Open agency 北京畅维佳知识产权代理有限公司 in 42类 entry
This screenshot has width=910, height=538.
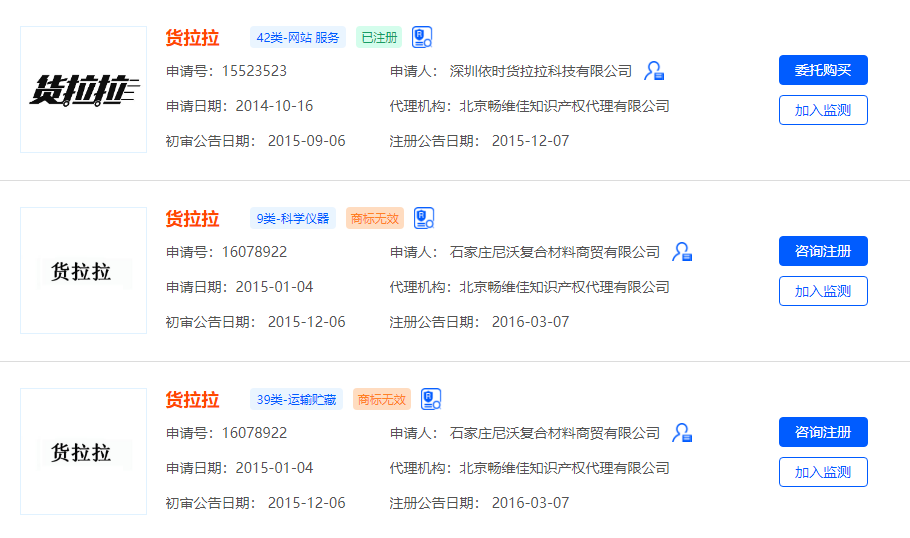coord(565,106)
